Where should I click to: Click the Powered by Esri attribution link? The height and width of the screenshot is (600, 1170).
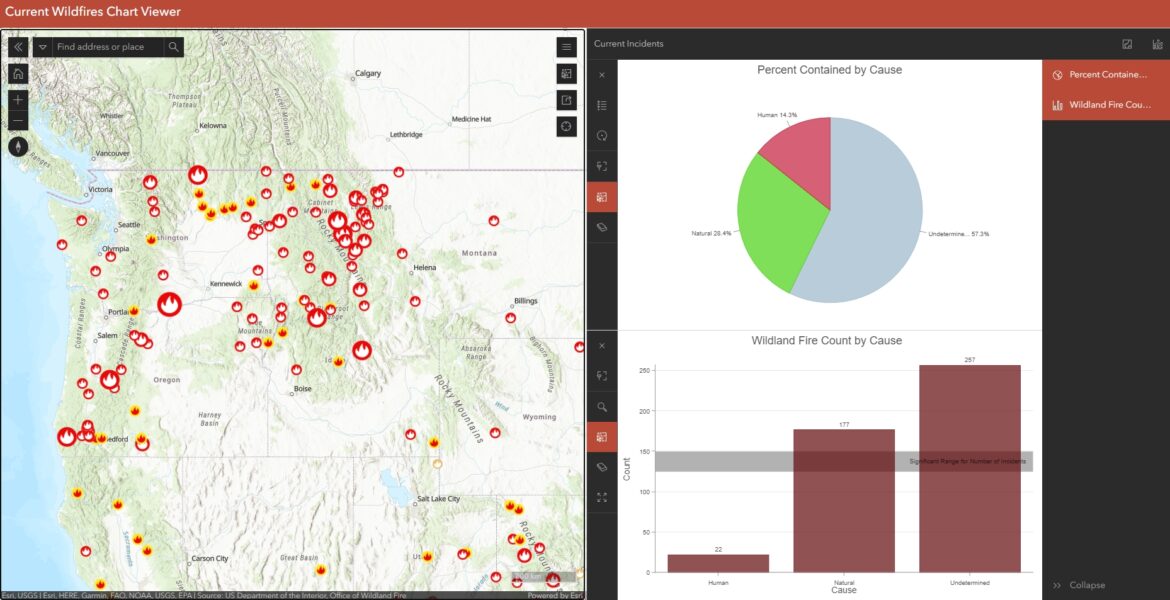click(555, 596)
